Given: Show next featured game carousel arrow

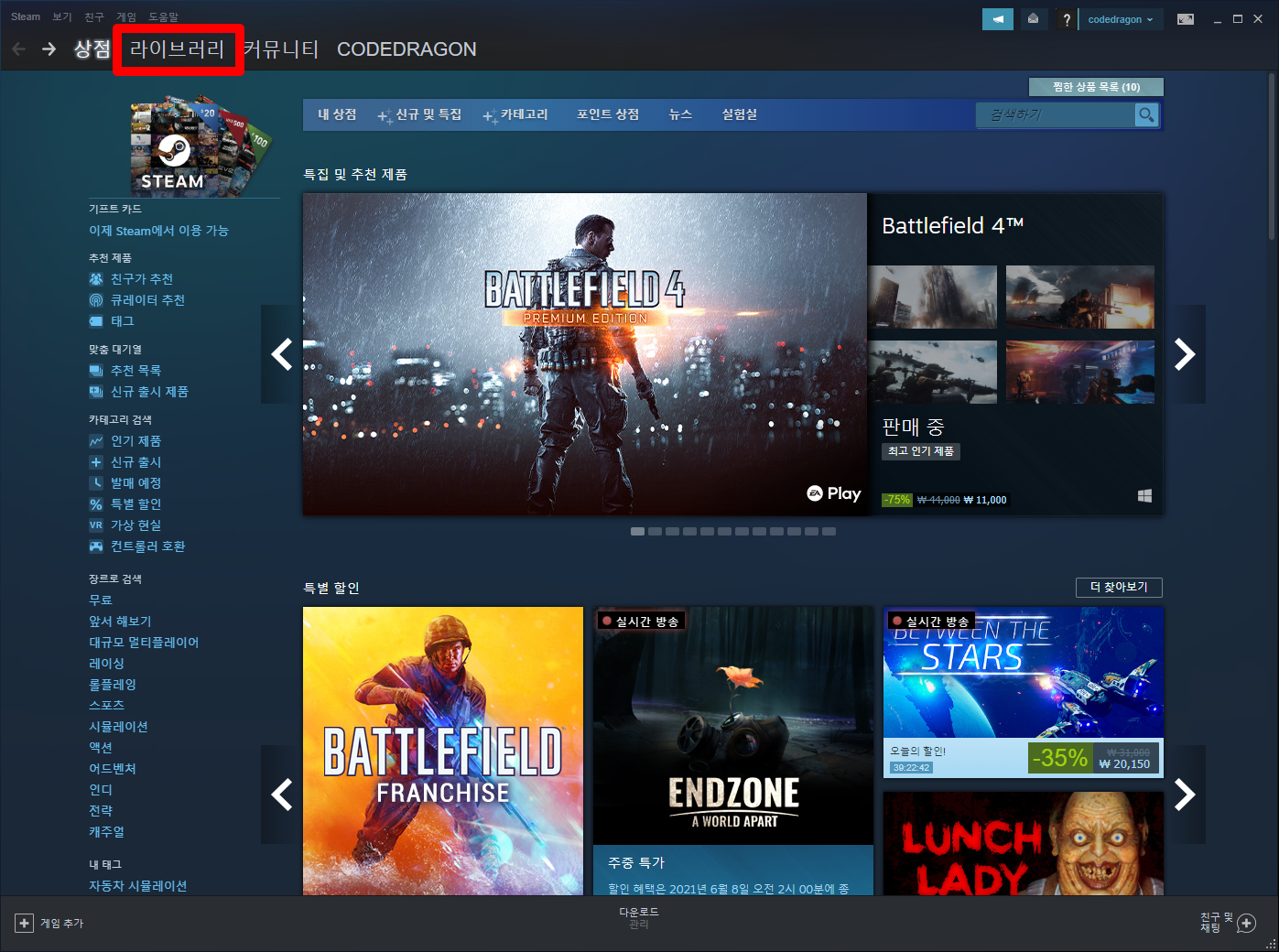Looking at the screenshot, I should pos(1185,354).
